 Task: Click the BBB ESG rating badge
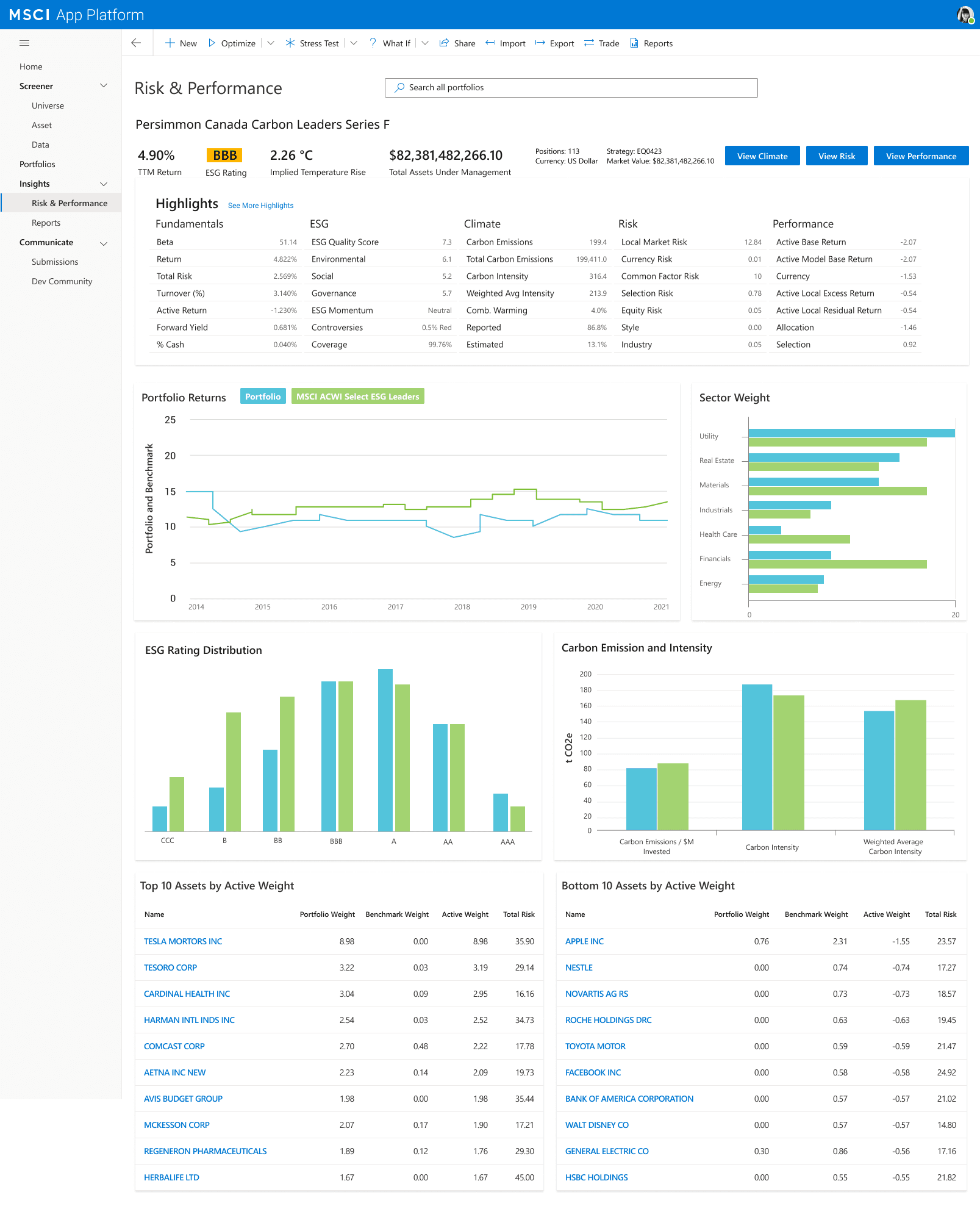[x=224, y=156]
